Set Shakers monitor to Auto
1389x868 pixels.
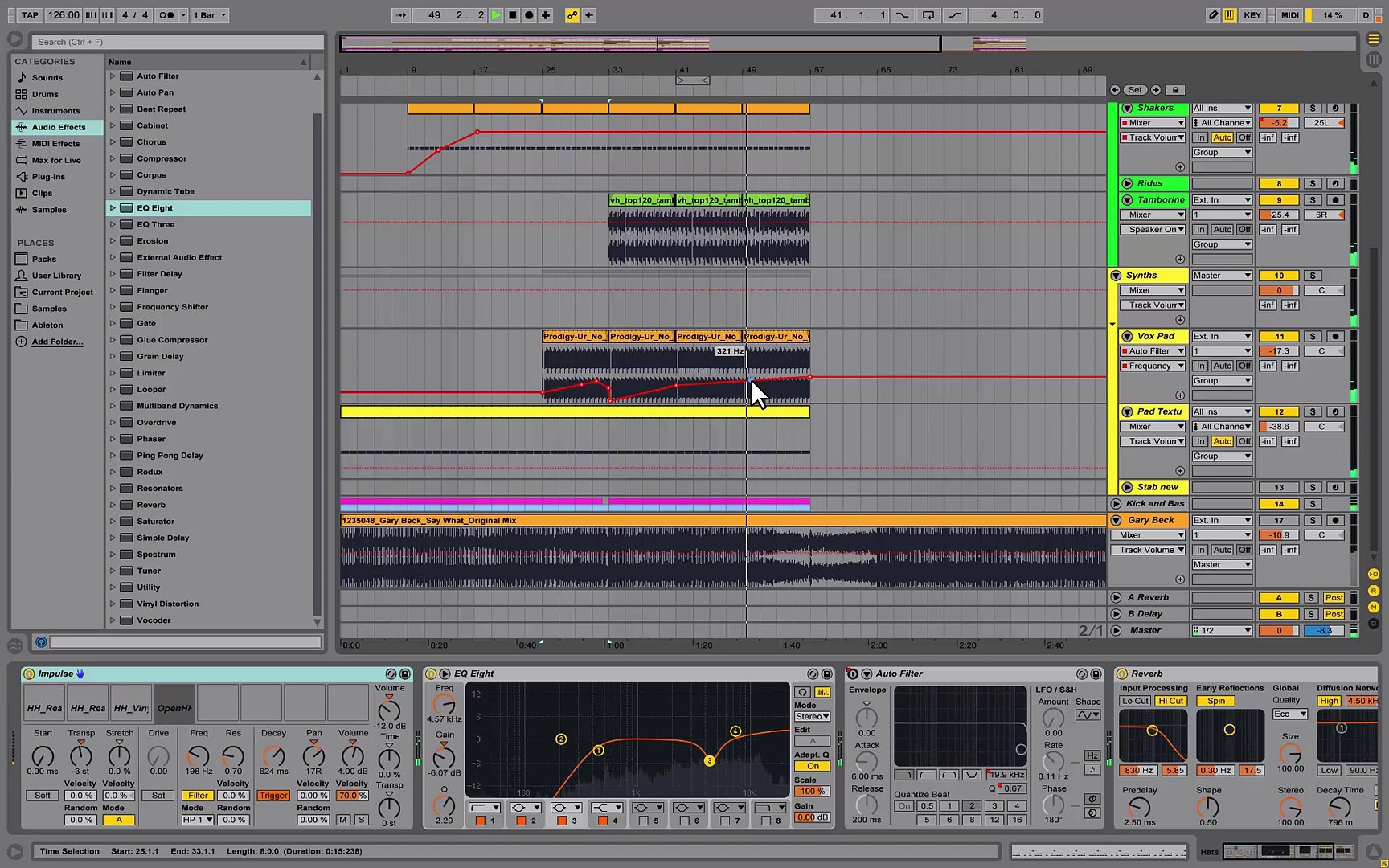click(1222, 138)
